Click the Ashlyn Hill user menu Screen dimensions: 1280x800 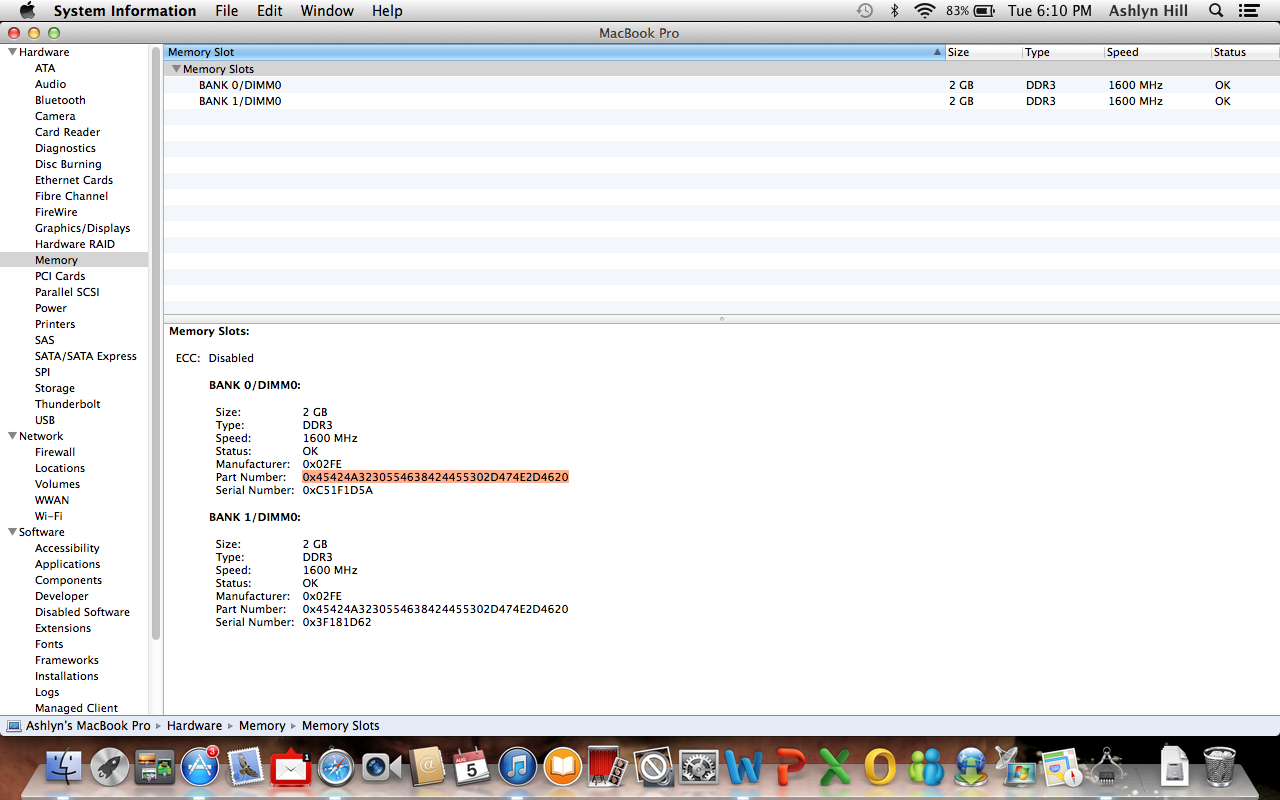click(1150, 11)
